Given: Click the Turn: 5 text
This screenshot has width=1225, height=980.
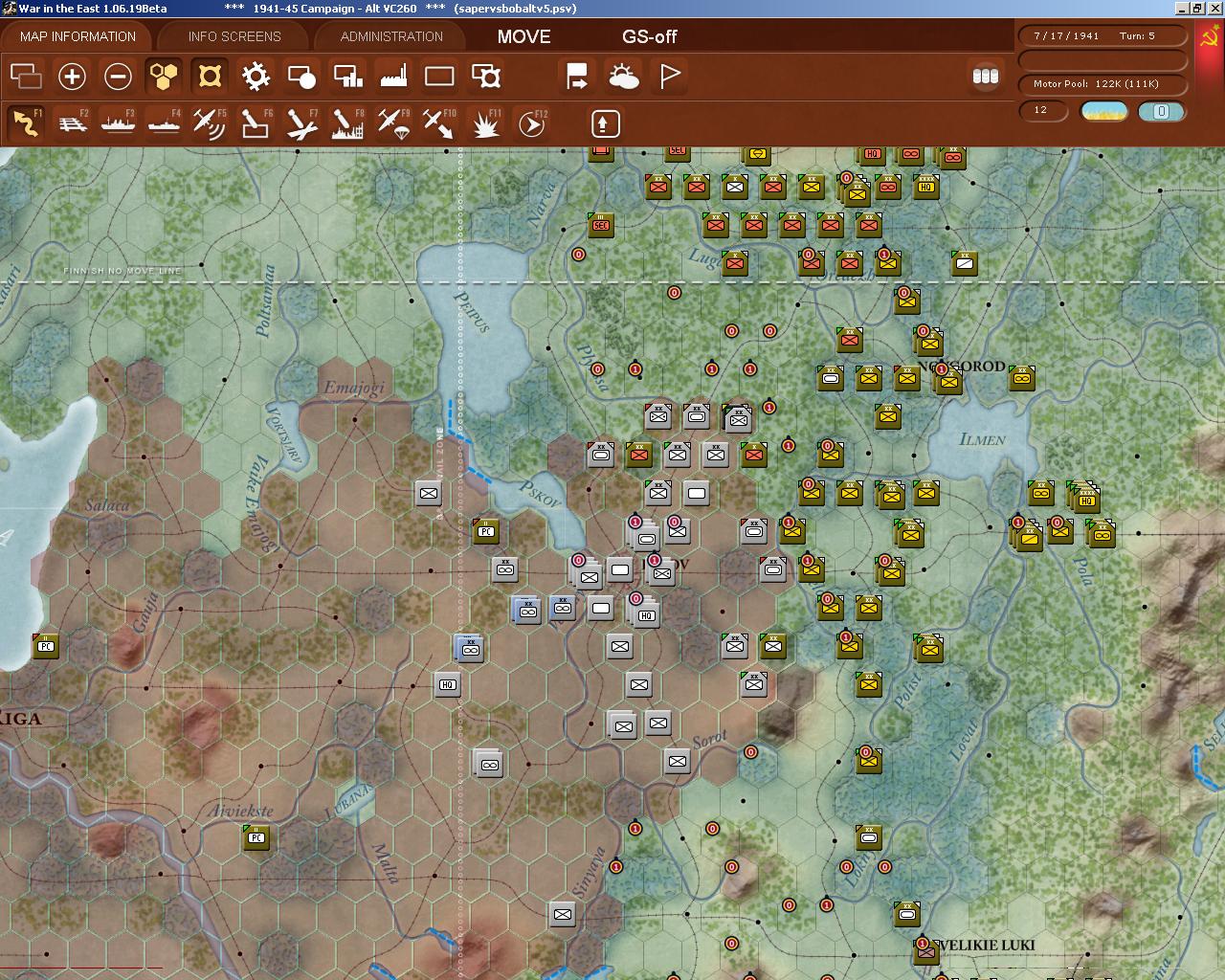Looking at the screenshot, I should [1137, 35].
